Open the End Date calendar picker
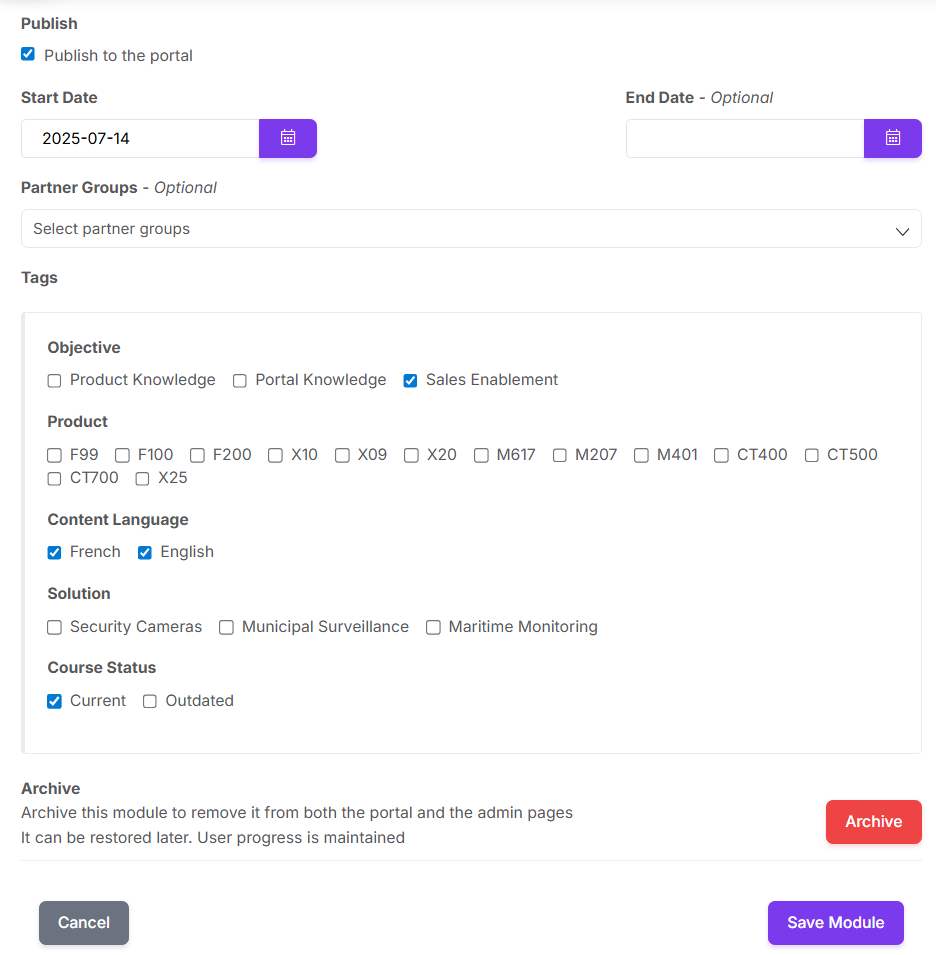Viewport: 936px width, 955px height. click(x=892, y=138)
